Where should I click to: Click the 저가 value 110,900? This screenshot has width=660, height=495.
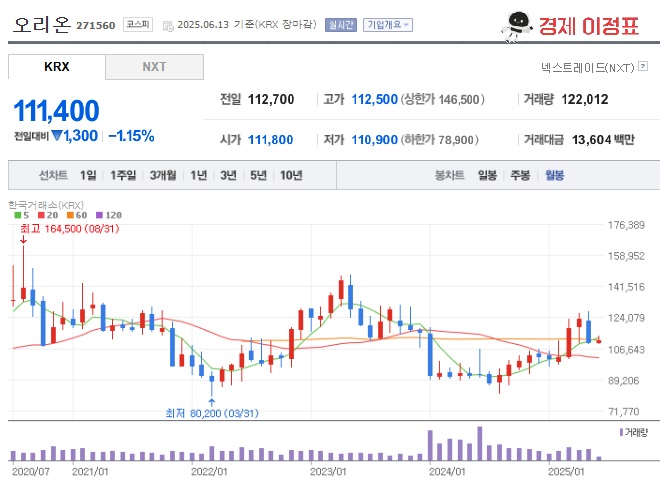375,139
